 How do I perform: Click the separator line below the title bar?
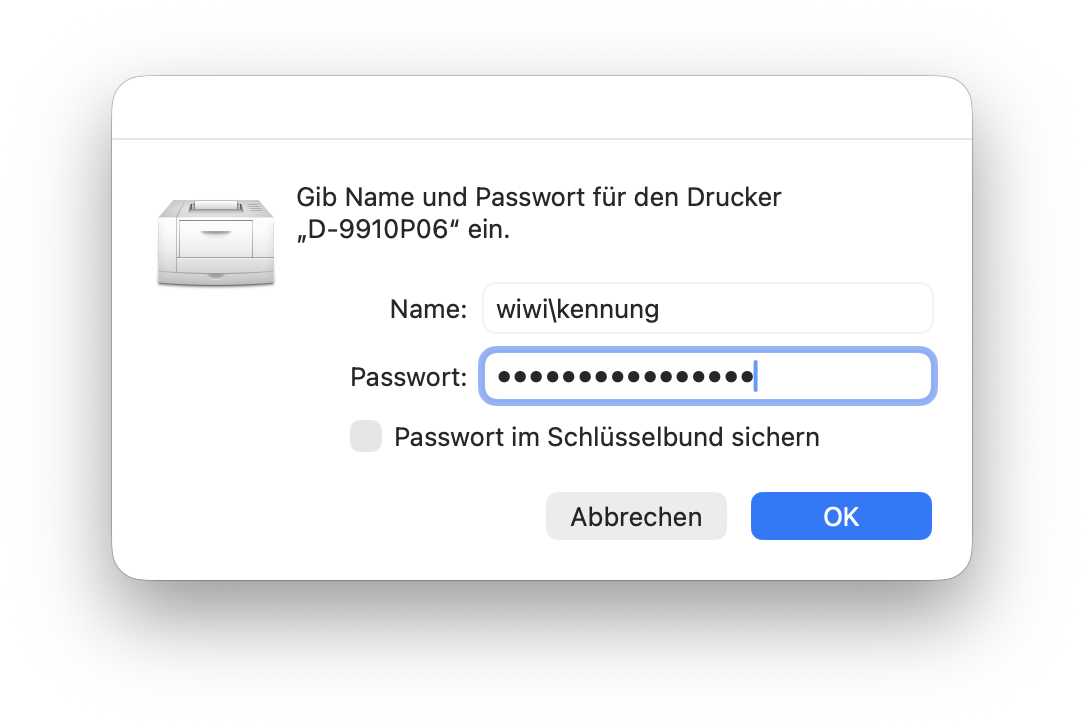tap(541, 139)
